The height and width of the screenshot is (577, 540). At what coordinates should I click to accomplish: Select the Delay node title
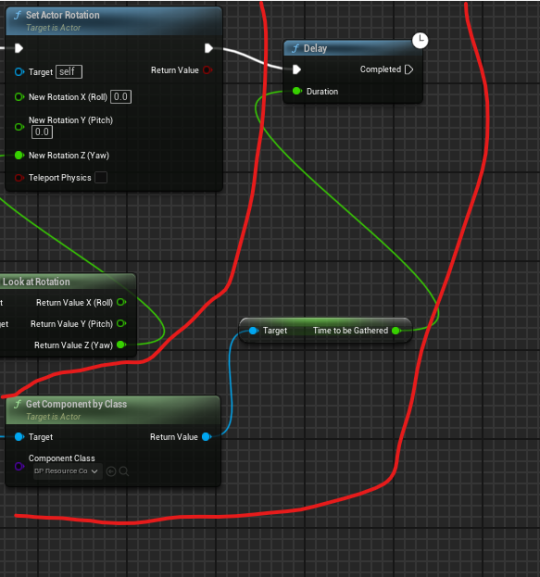(315, 49)
